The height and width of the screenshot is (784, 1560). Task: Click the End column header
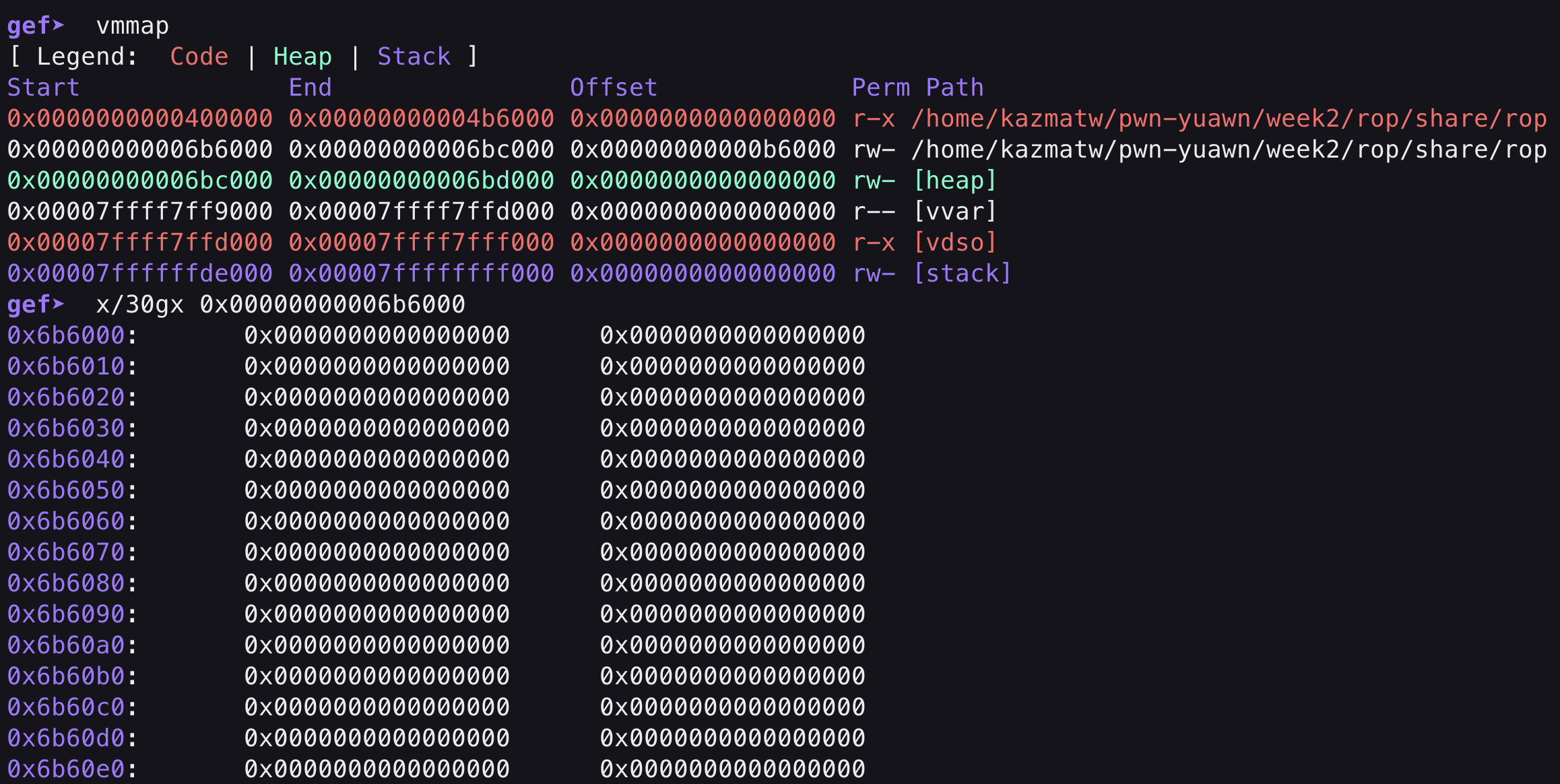[x=310, y=88]
